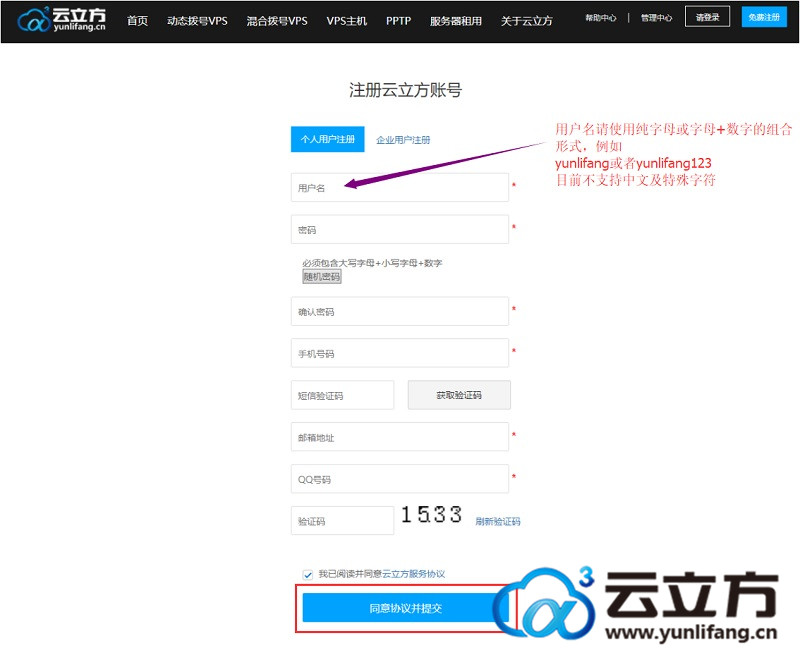Click the 随机密码 button

point(322,277)
